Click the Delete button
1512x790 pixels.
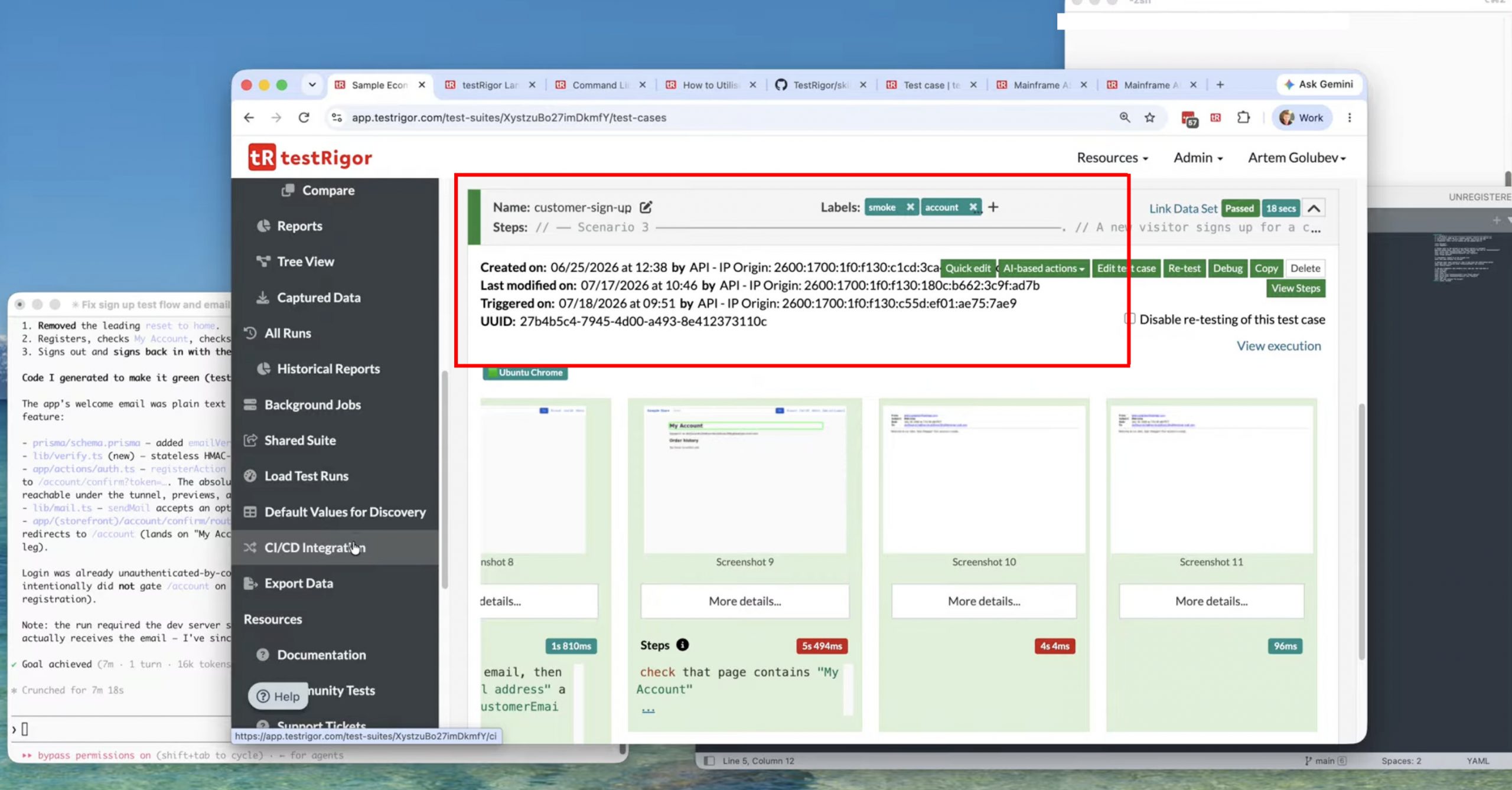click(1305, 268)
